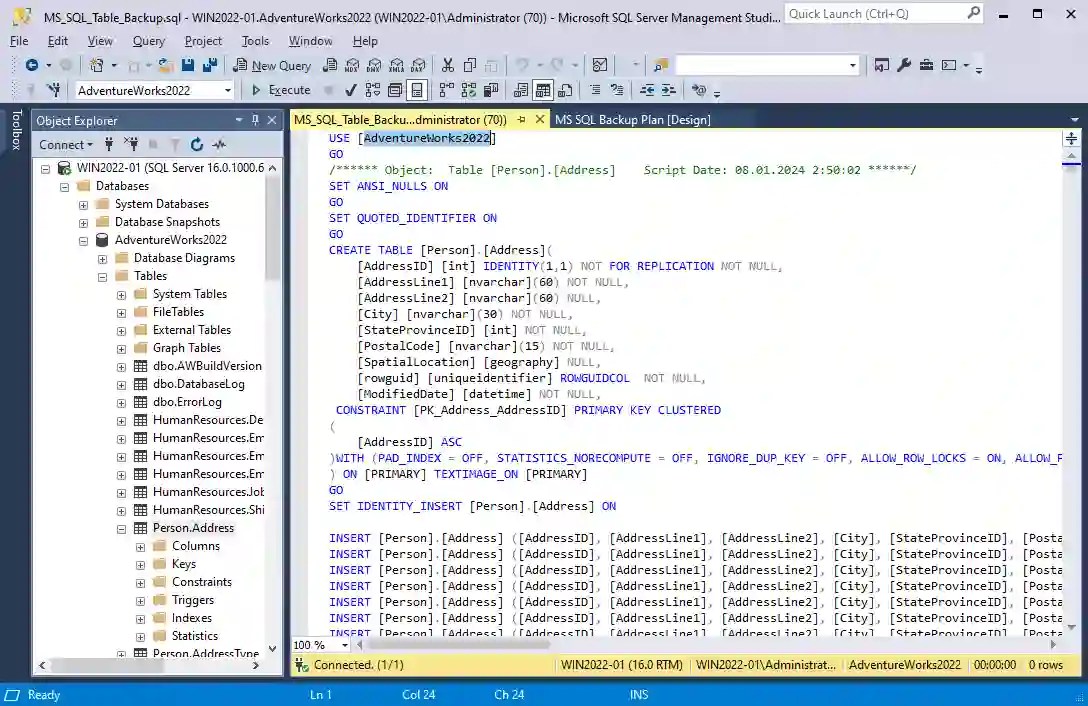Click the XMLA query icon
This screenshot has height=706, width=1088.
pyautogui.click(x=396, y=65)
